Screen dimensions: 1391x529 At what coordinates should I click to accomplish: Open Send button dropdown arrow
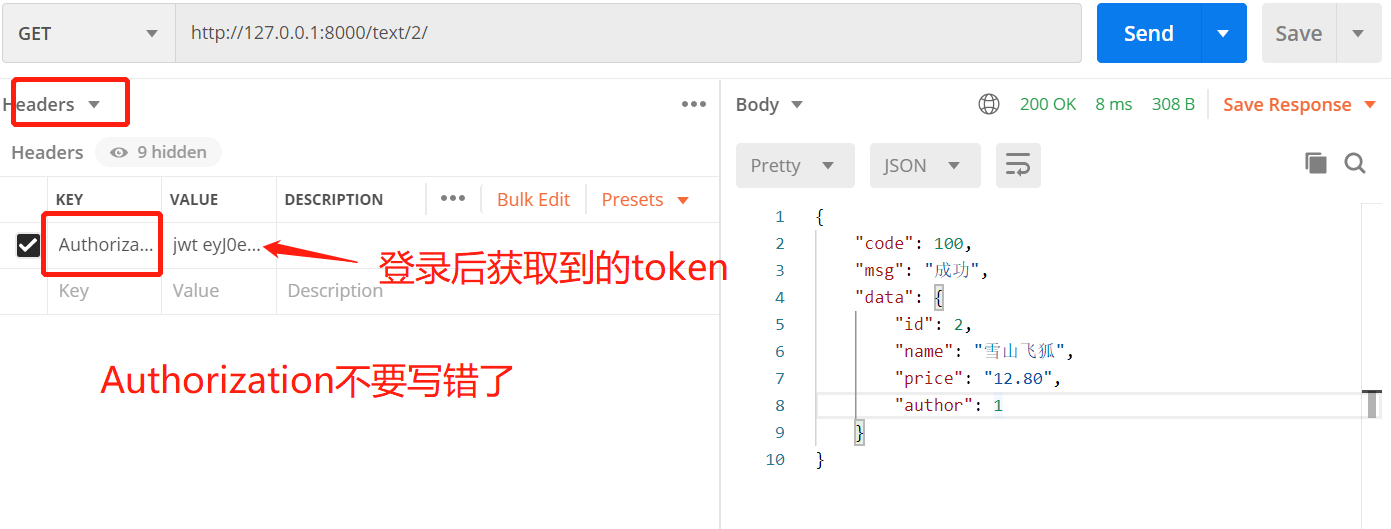pyautogui.click(x=1223, y=33)
